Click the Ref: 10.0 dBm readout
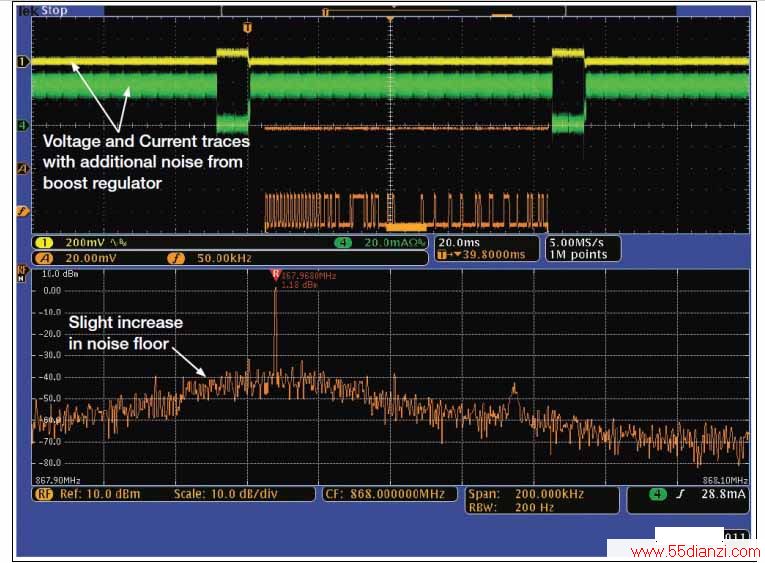The height and width of the screenshot is (563, 765). click(x=100, y=494)
